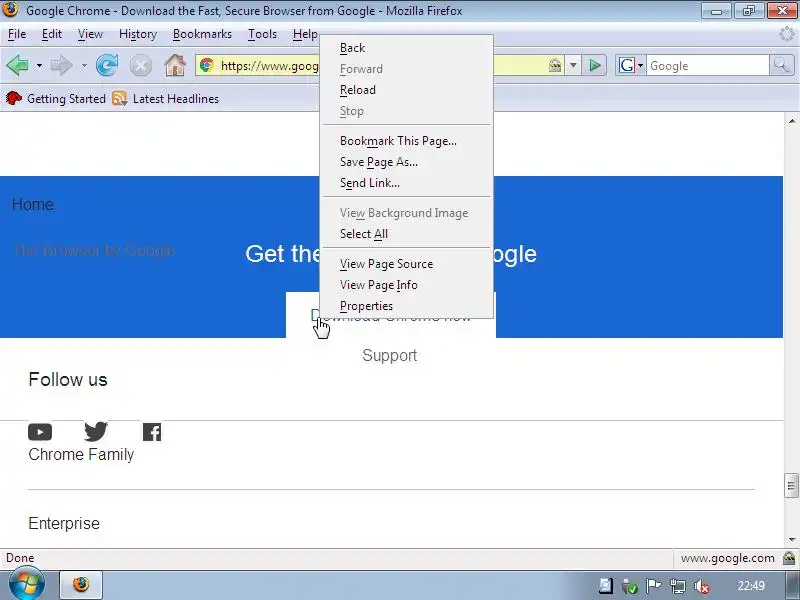
Task: Expand the address bar history dropdown
Action: point(573,65)
